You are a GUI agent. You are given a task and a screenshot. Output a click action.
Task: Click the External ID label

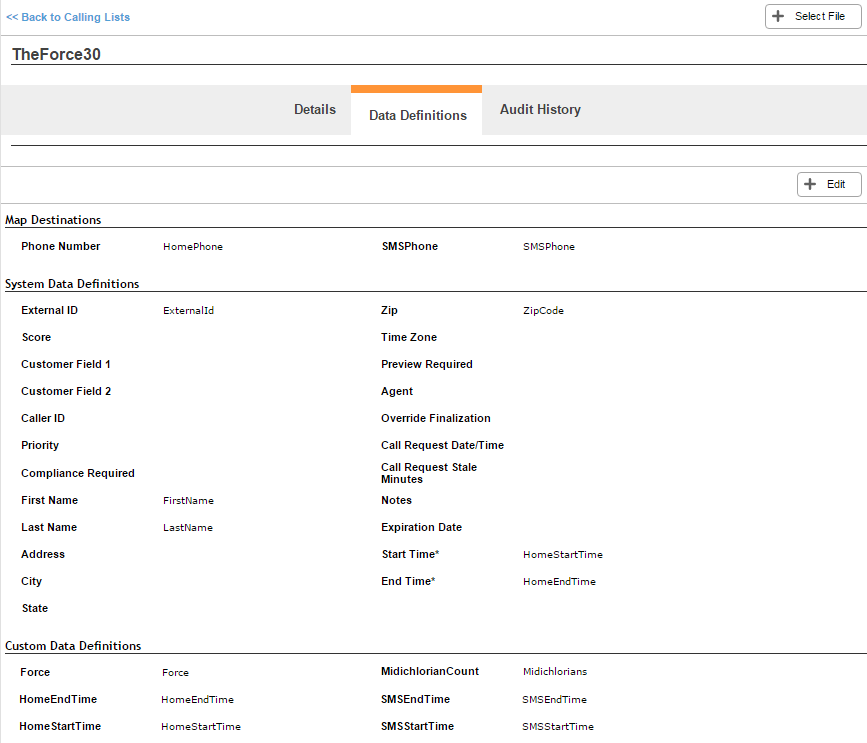point(49,310)
